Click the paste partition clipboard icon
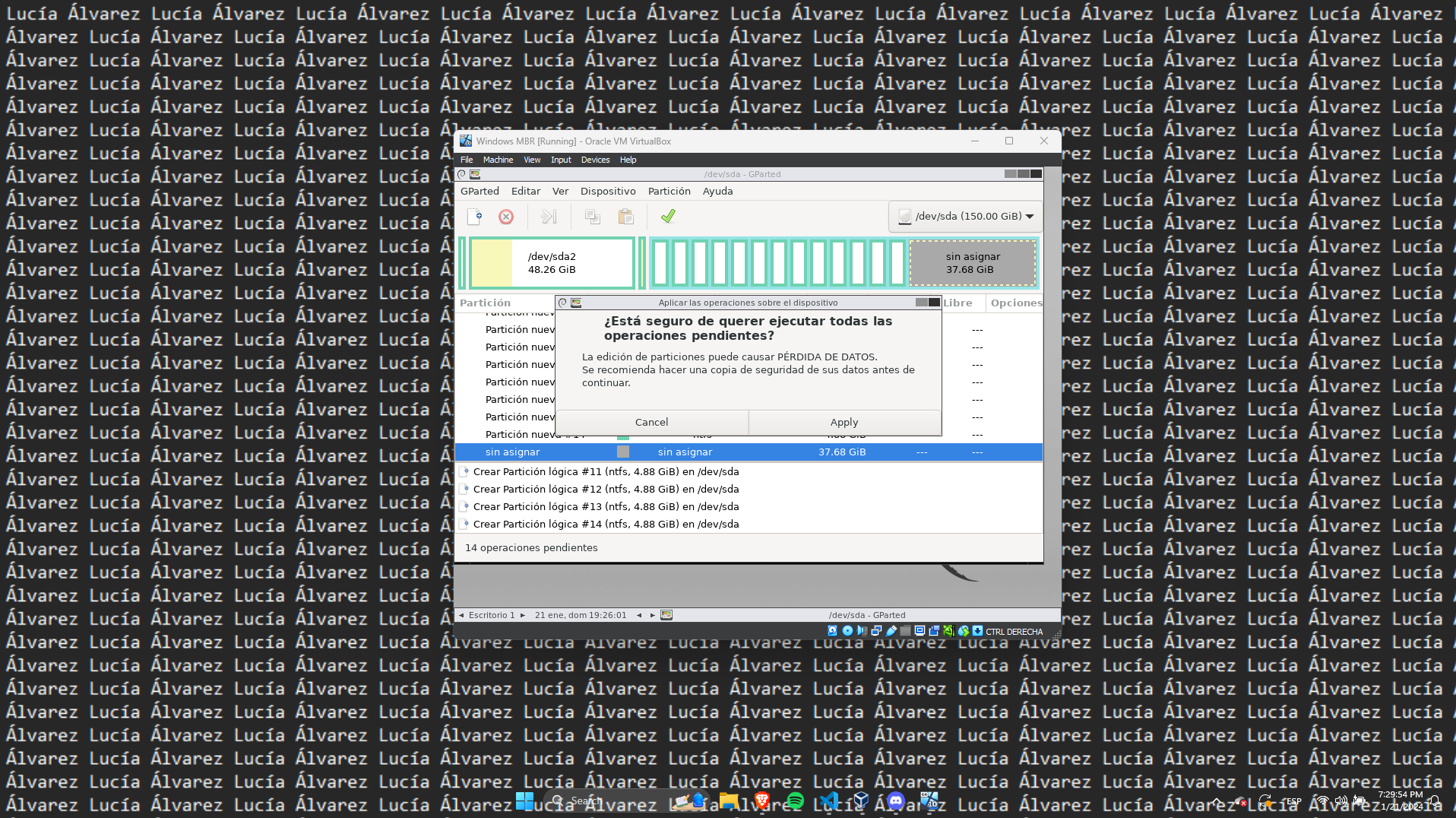Image resolution: width=1456 pixels, height=818 pixels. [625, 217]
